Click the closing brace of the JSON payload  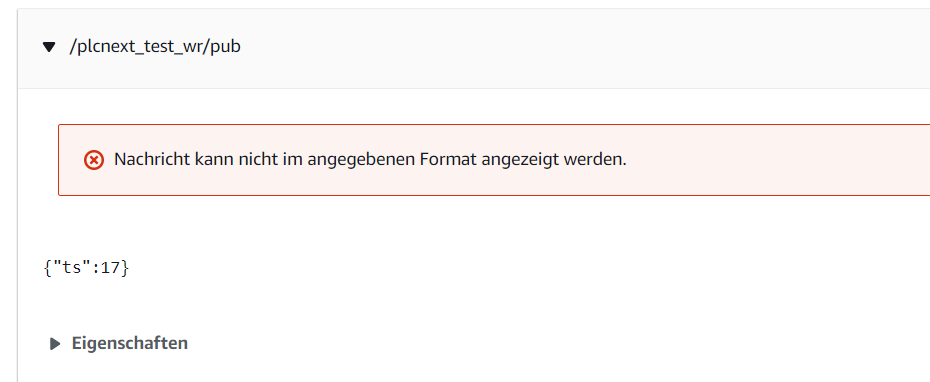(x=125, y=268)
